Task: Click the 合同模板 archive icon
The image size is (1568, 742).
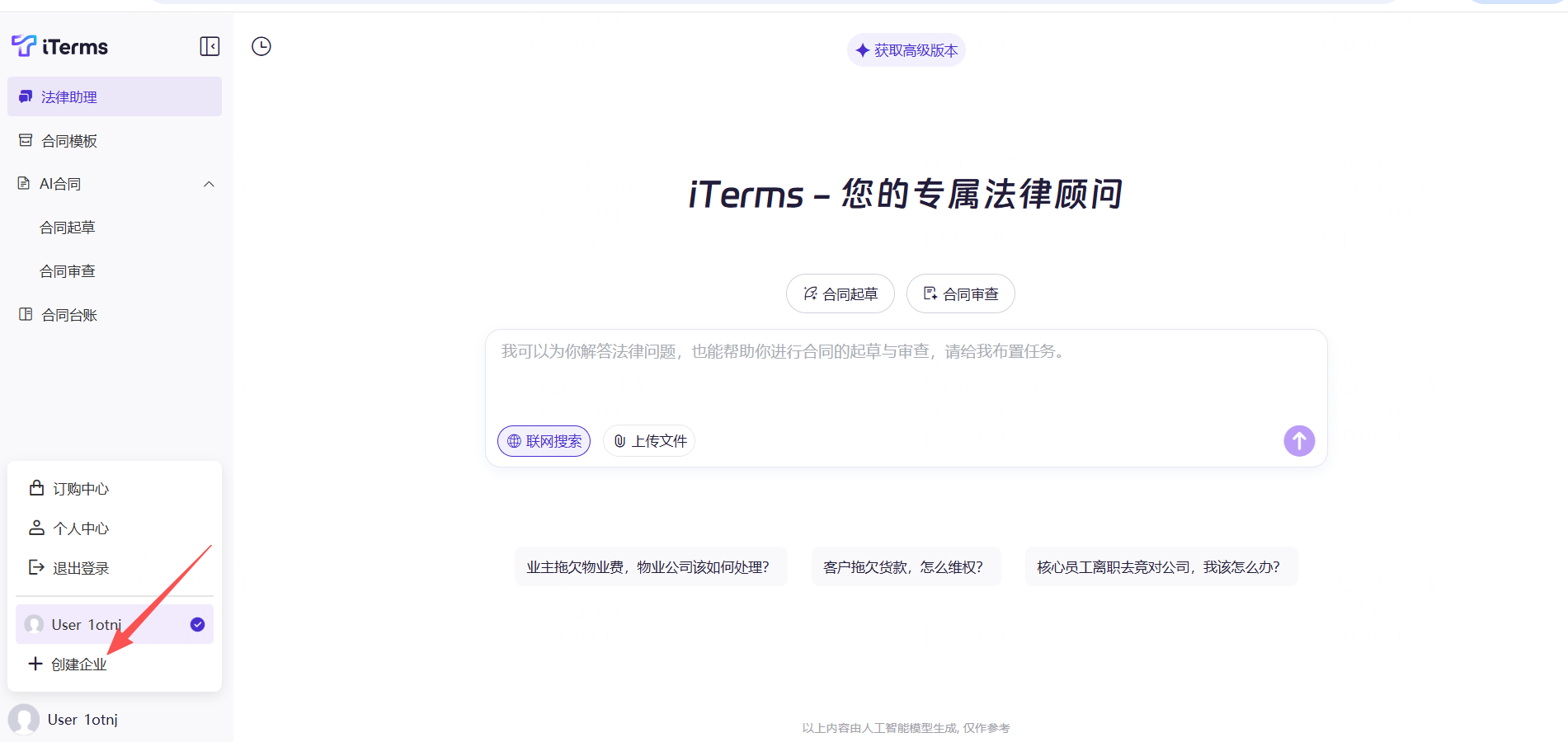Action: 26,140
